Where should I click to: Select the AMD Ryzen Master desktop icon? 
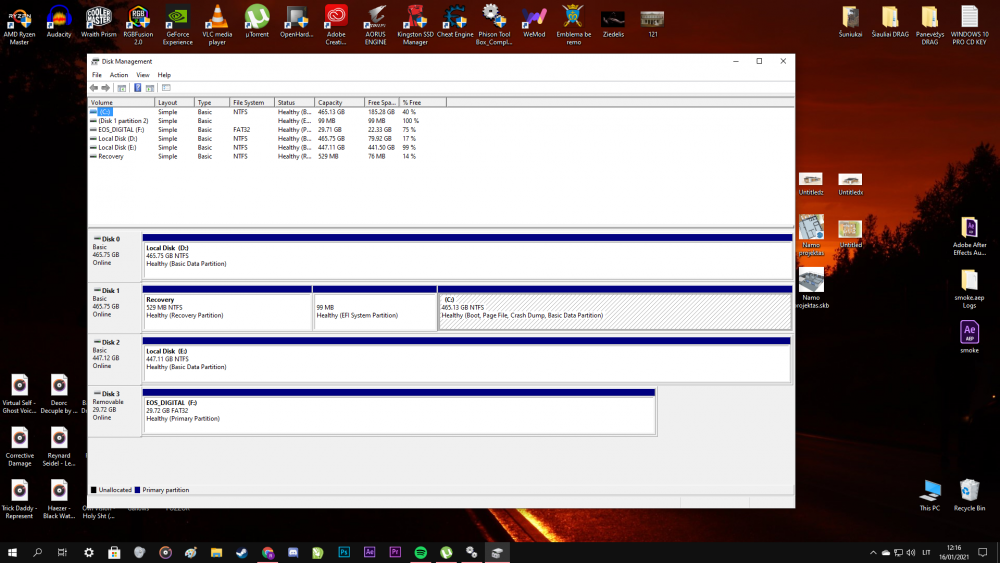point(19,26)
